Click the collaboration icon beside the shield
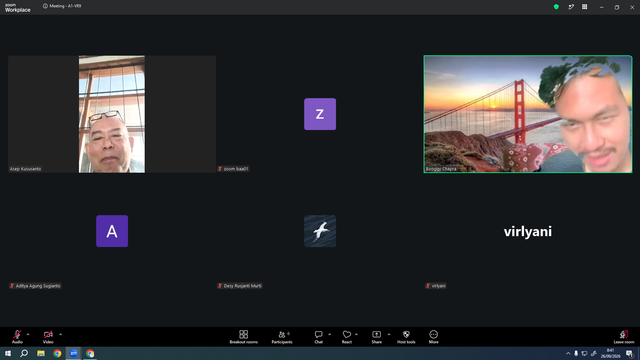This screenshot has width=640, height=360. click(x=571, y=7)
